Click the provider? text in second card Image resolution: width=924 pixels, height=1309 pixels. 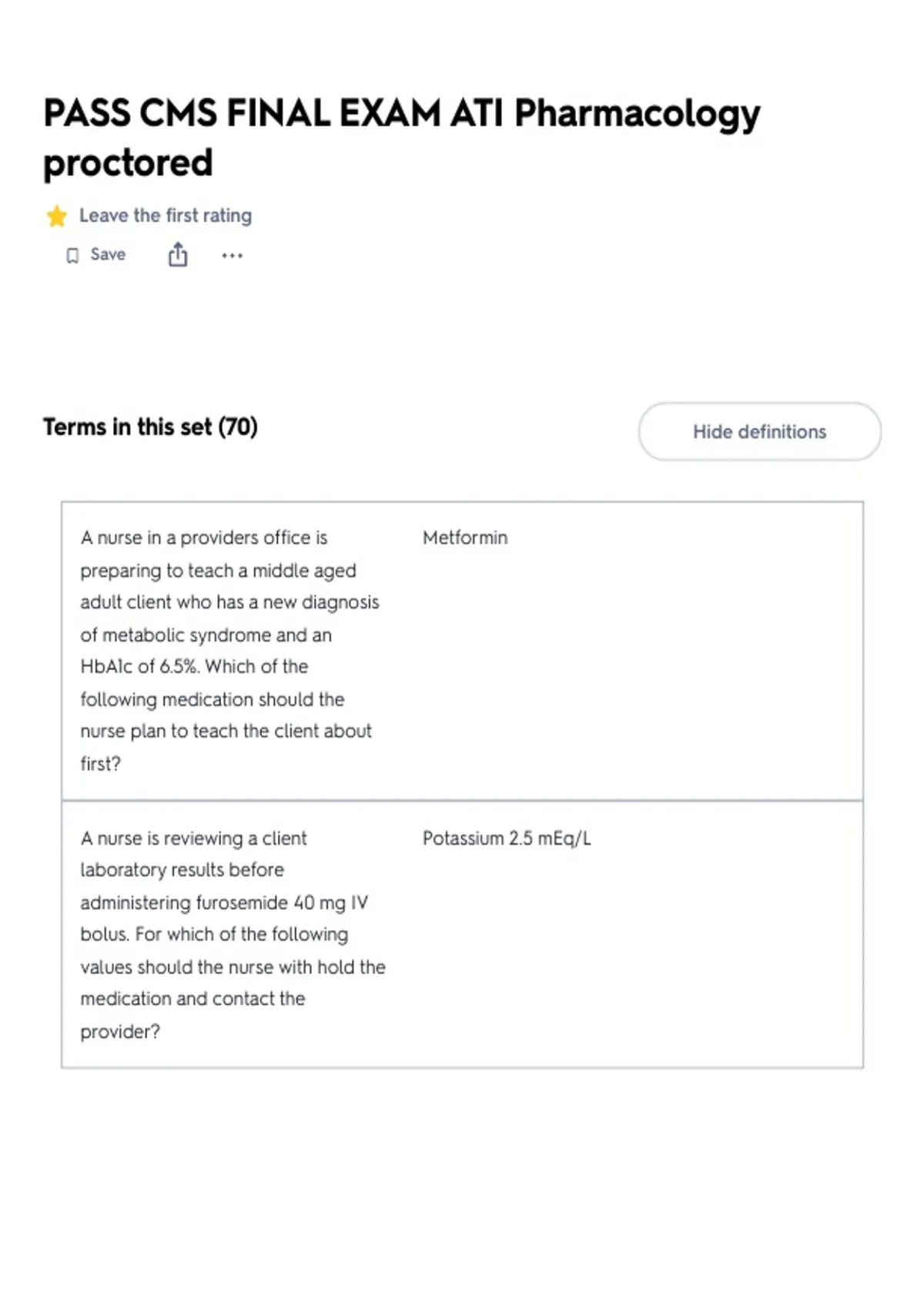click(120, 1032)
